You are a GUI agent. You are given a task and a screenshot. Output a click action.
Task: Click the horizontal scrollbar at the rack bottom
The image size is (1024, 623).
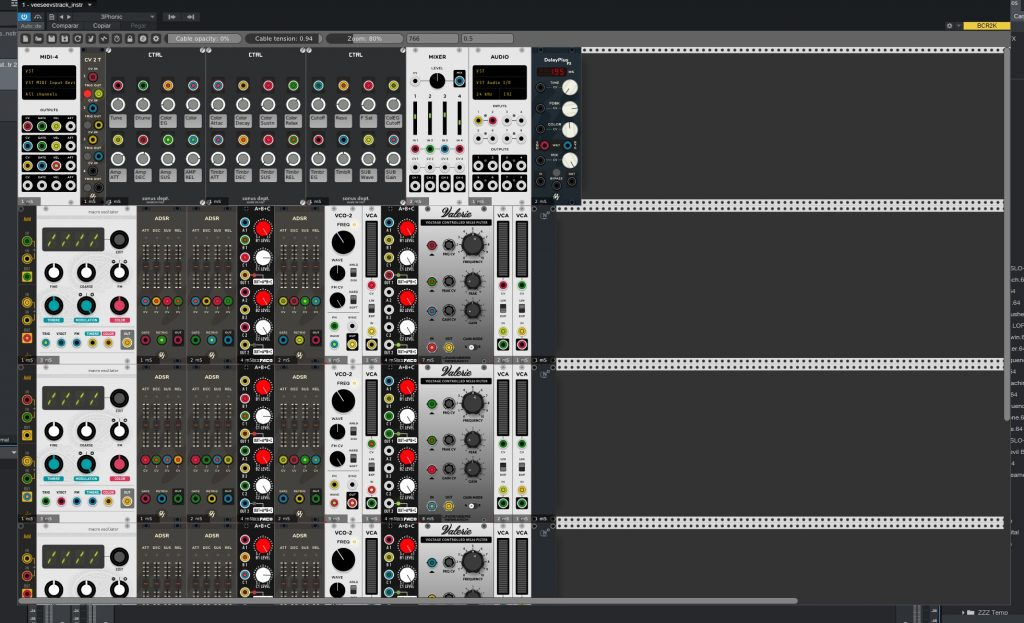(x=400, y=601)
